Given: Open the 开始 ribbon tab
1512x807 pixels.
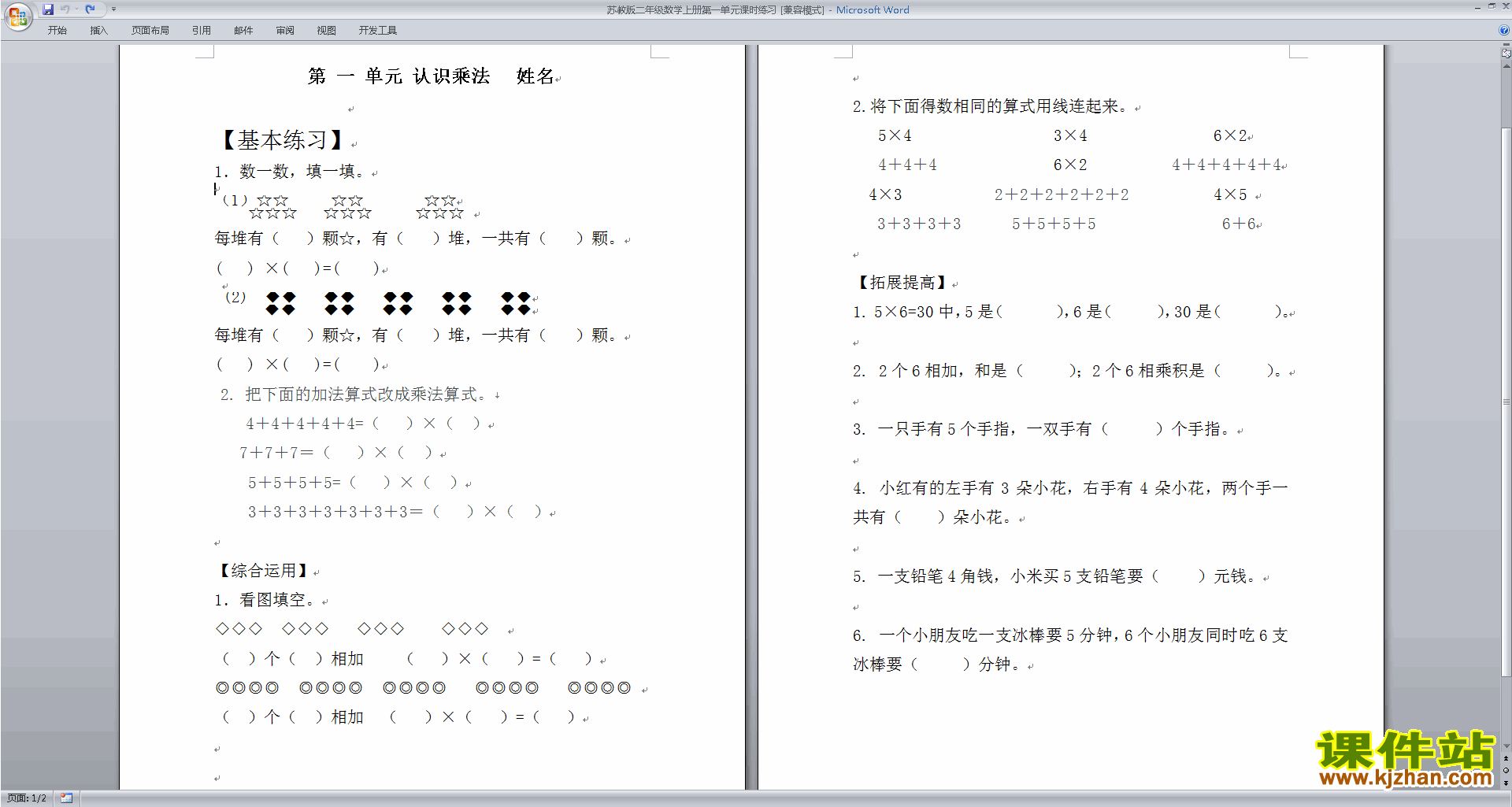Looking at the screenshot, I should coord(57,31).
